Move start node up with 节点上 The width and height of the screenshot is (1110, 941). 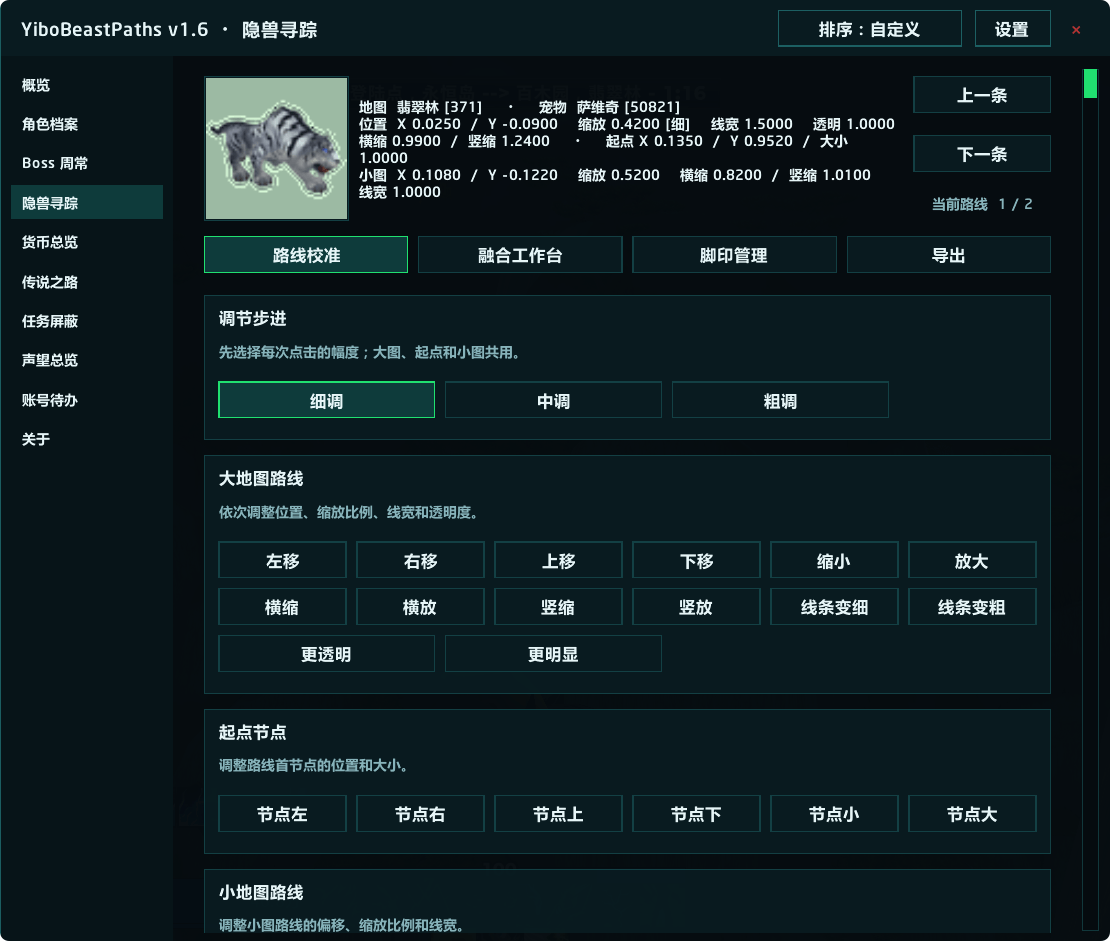pyautogui.click(x=559, y=814)
